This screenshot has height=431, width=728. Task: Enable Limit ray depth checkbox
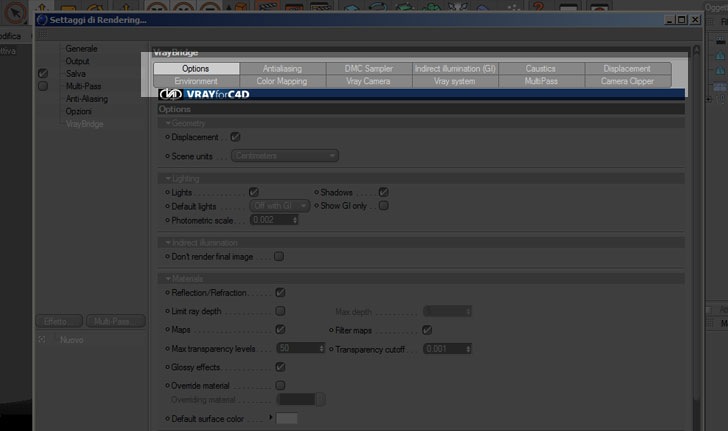(280, 311)
